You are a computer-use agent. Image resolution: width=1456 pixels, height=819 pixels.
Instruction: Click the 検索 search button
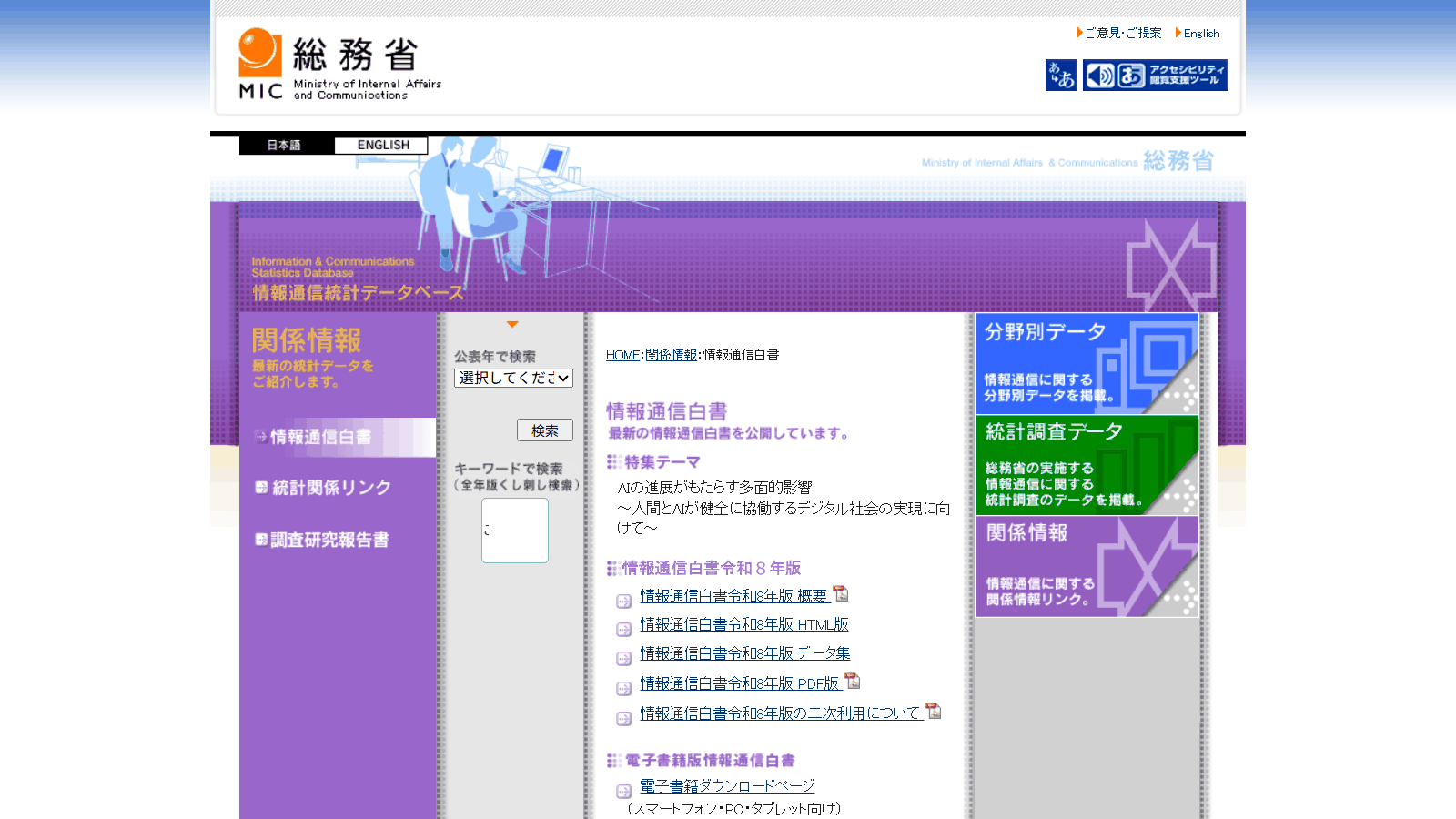pyautogui.click(x=545, y=430)
